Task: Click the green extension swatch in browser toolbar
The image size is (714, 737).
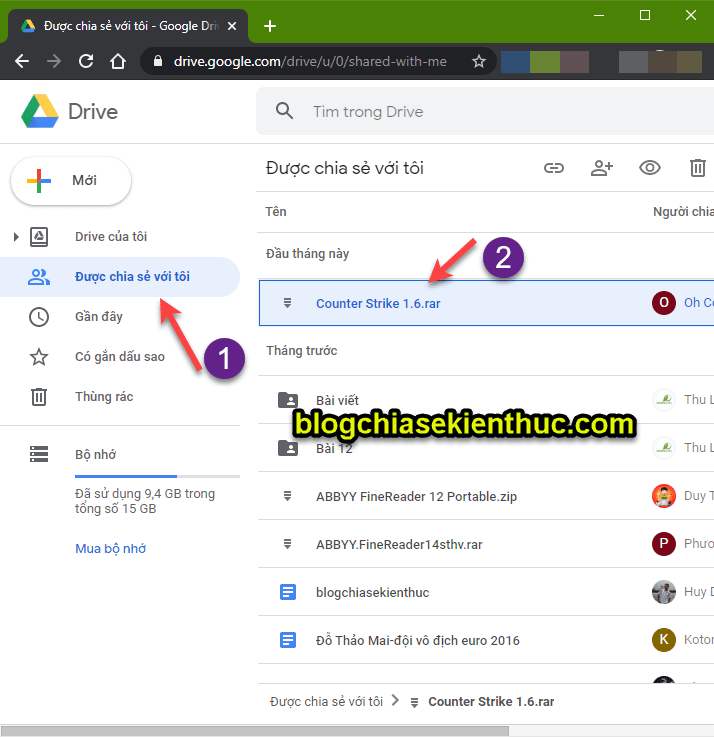Action: click(545, 62)
